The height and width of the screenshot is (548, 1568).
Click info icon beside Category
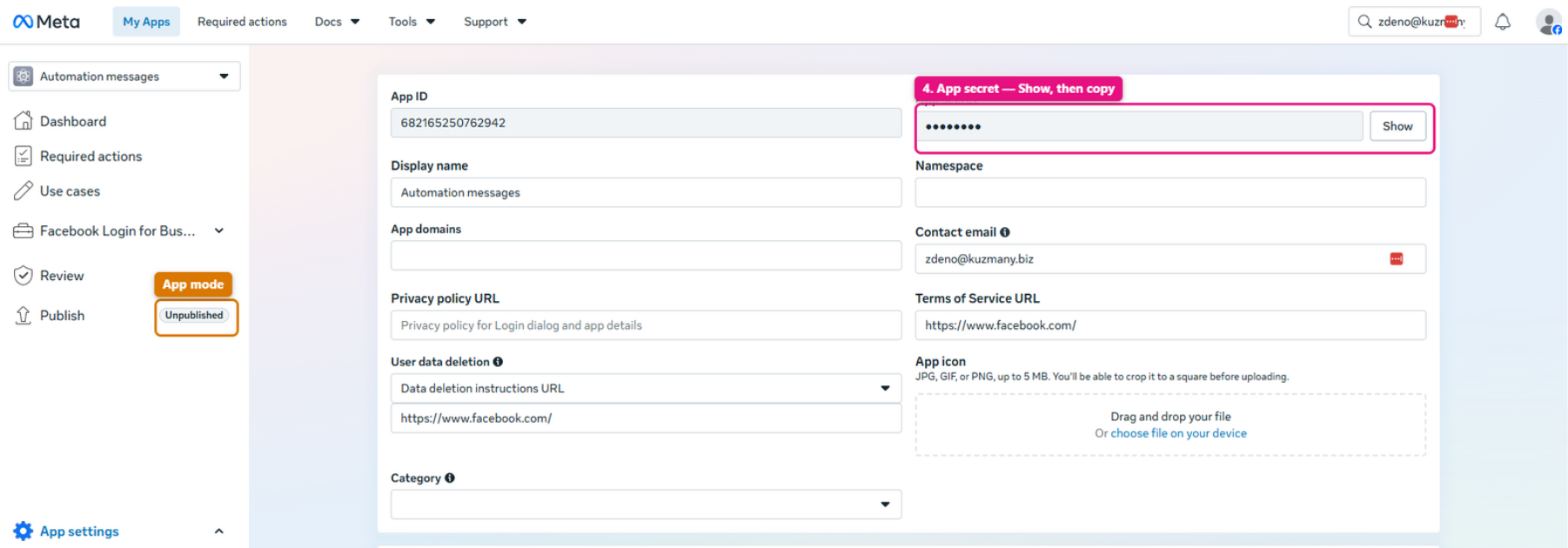click(x=450, y=478)
